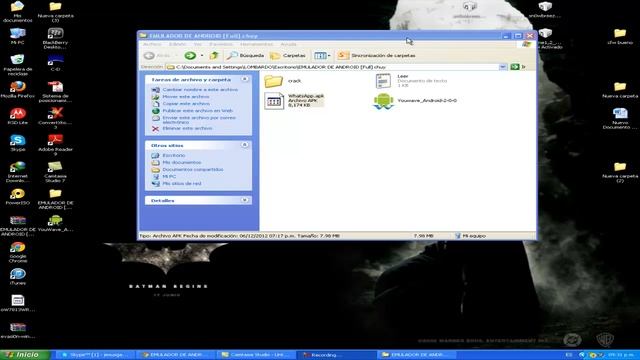Go to Mi PC in Otros sitios
This screenshot has height=360, width=640.
(169, 176)
